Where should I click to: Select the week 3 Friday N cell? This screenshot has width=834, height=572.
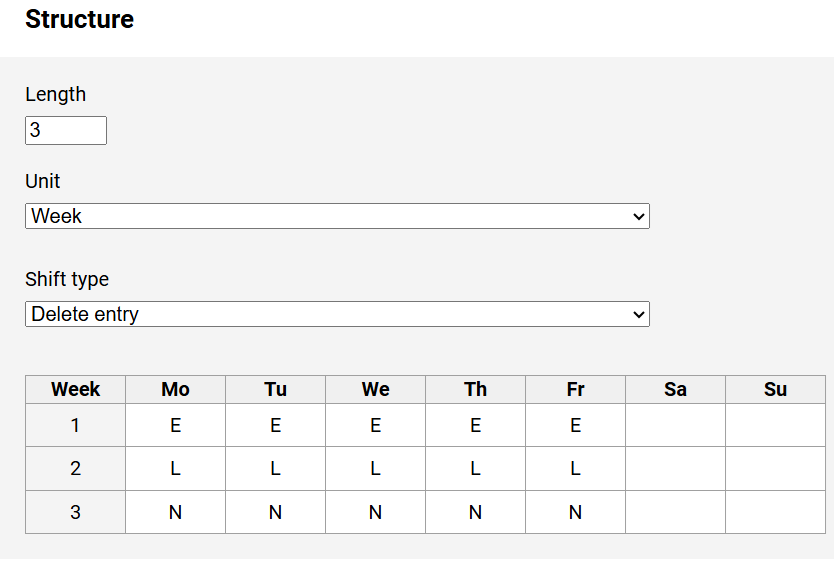[x=576, y=512]
